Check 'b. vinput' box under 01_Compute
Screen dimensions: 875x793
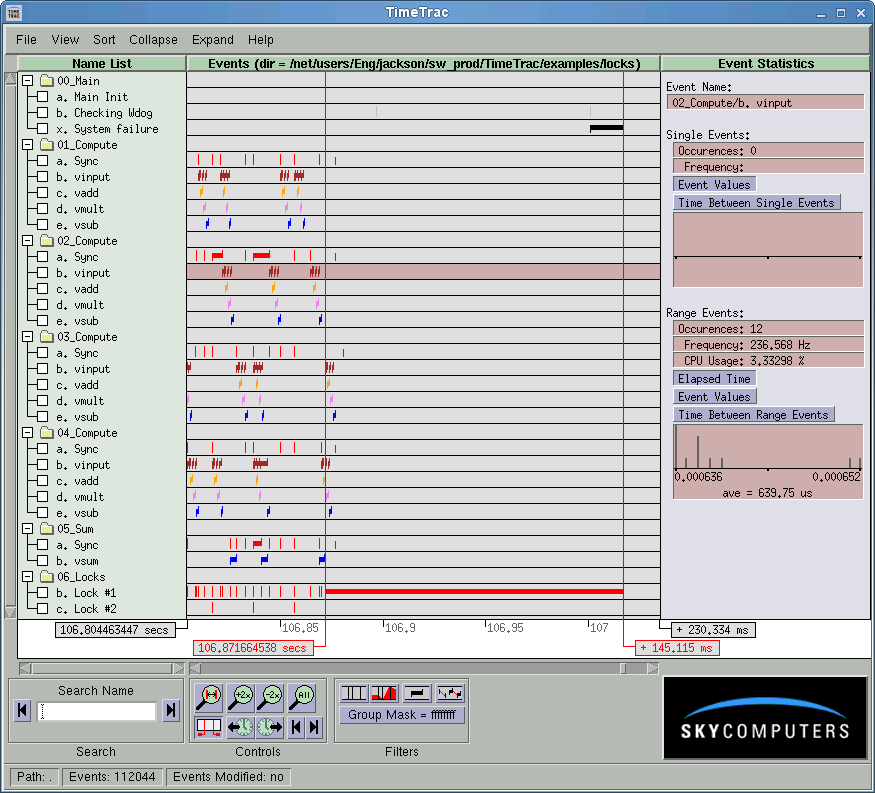point(42,177)
